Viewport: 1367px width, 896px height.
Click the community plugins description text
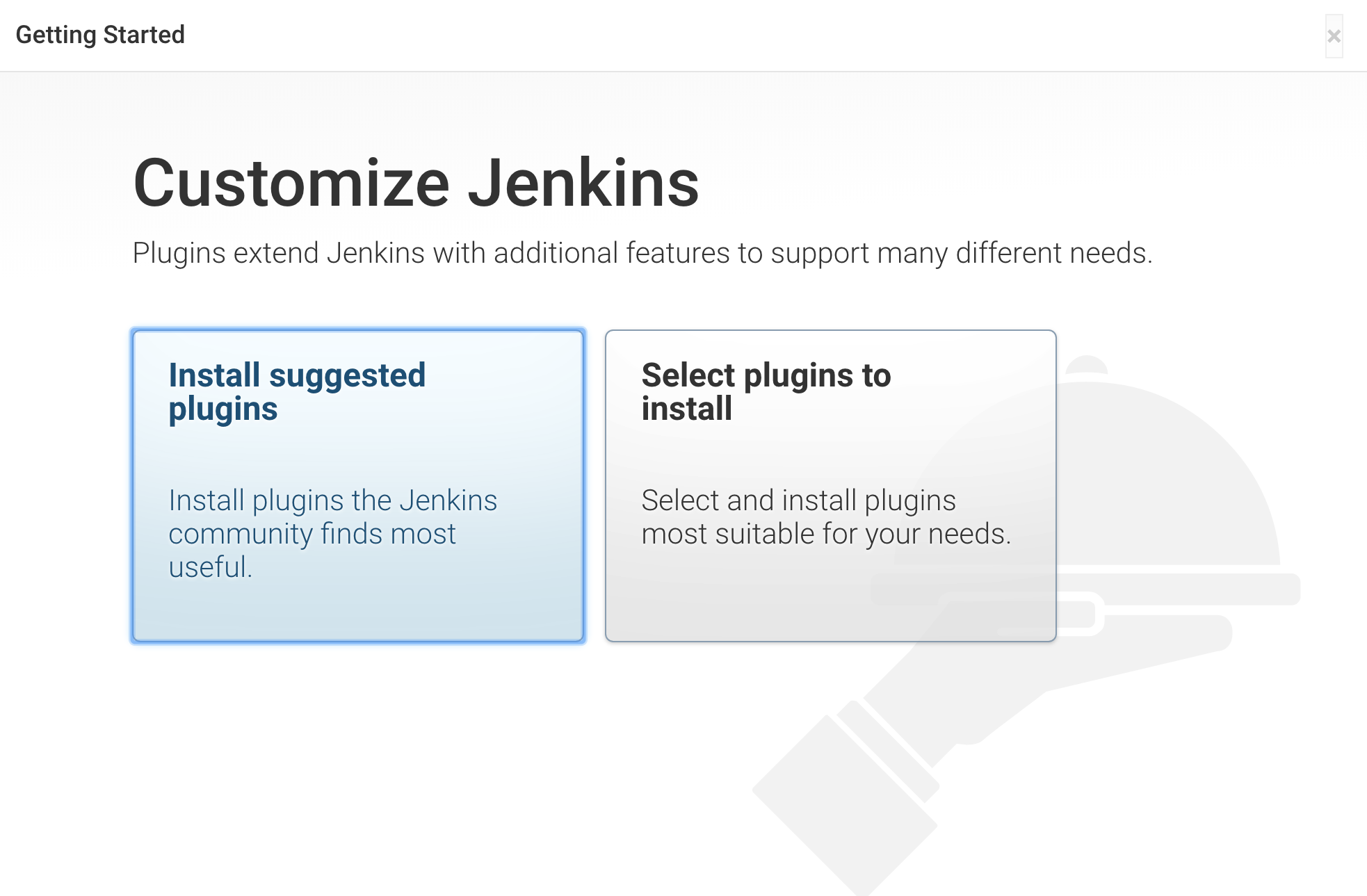pyautogui.click(x=332, y=534)
